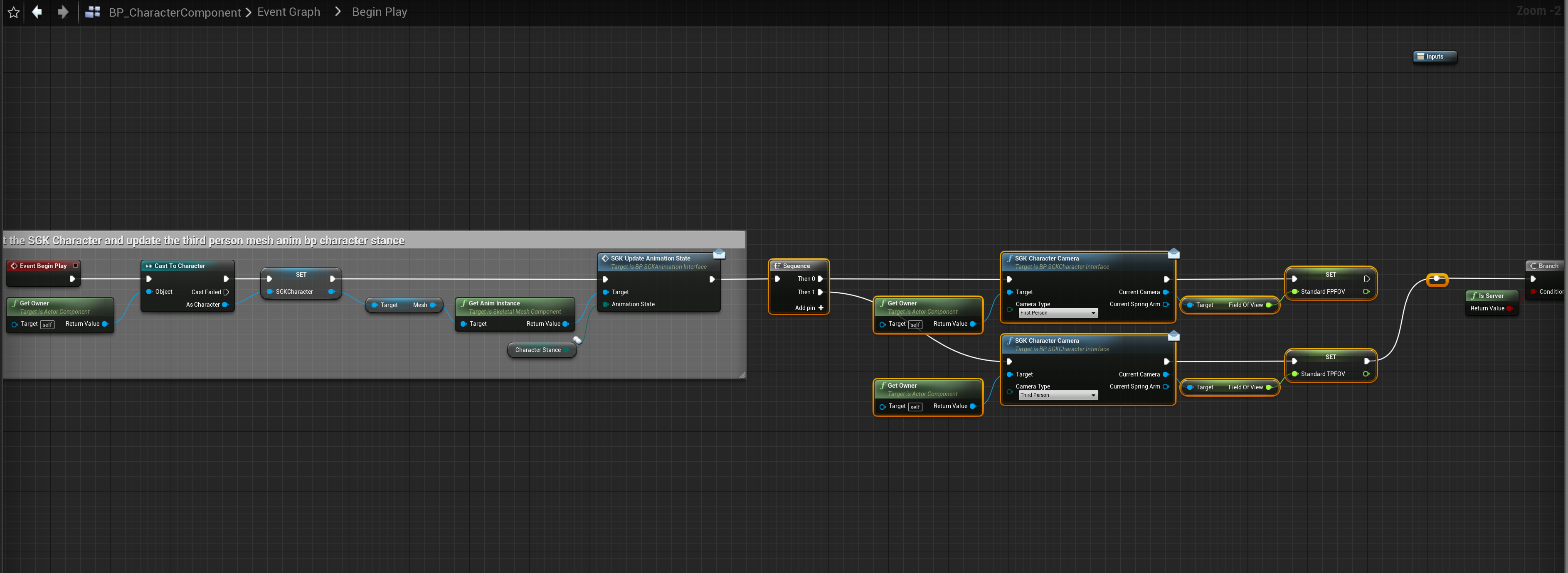Open BP_CharacterComponent in the breadcrumb
This screenshot has height=573, width=1568.
pos(175,12)
